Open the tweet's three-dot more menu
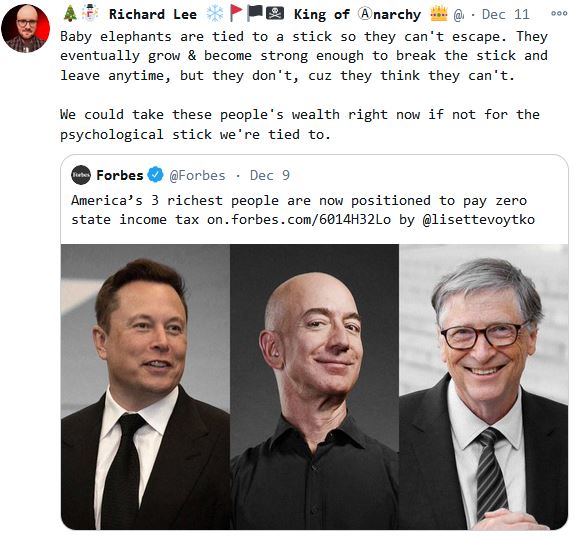Viewport: 576px width, 537px height. tap(559, 14)
